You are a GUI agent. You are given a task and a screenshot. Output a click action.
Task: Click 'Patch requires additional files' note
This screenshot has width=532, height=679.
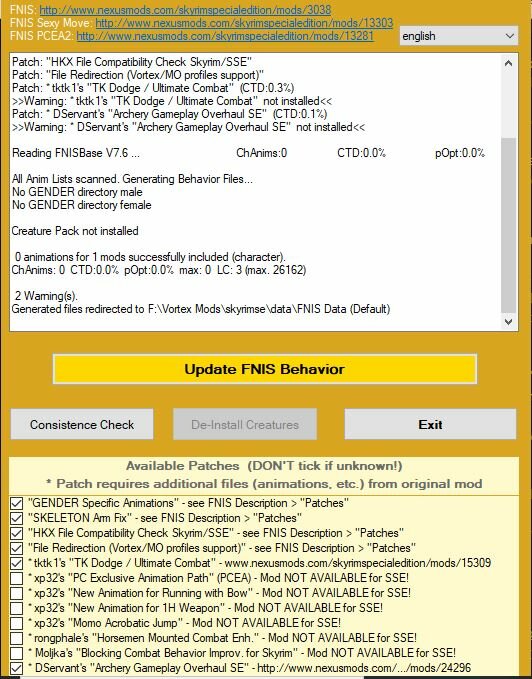coord(264,484)
